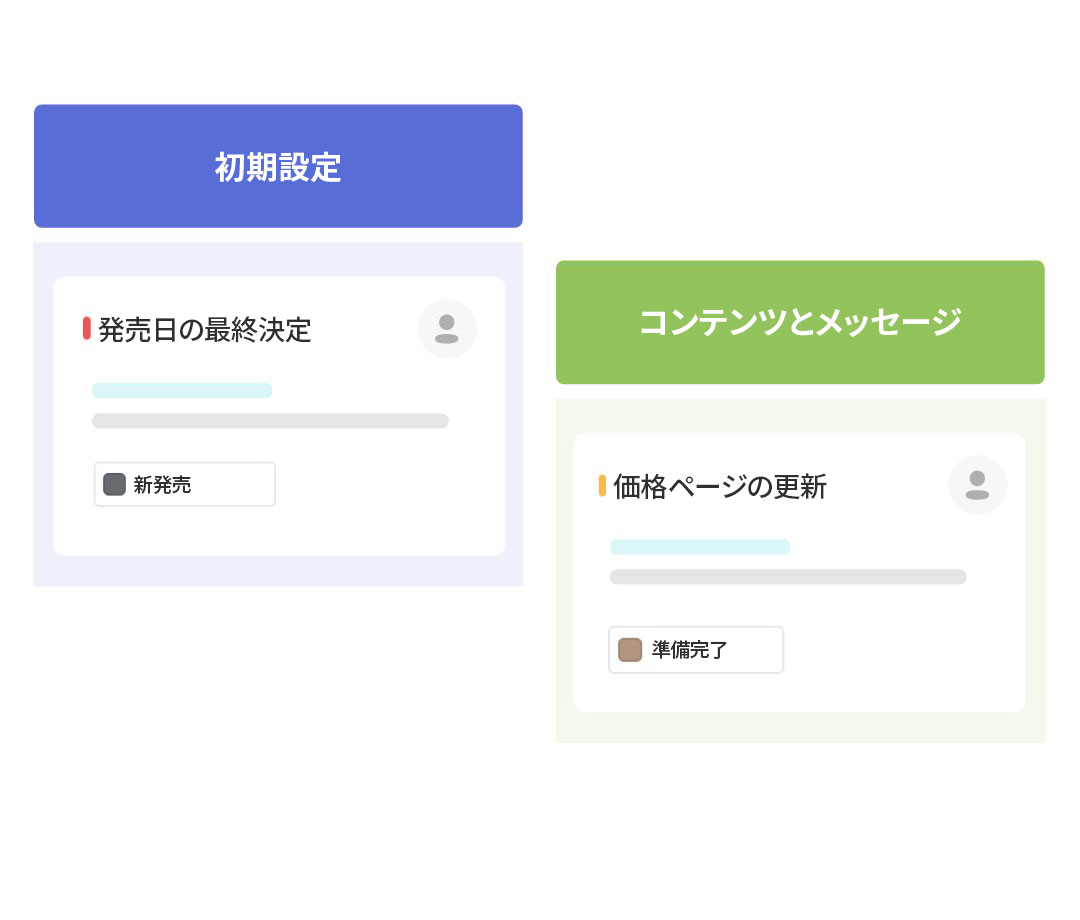The width and height of the screenshot is (1080, 920).
Task: Click red priority marker beside 発売日の最終決定
Action: [87, 328]
